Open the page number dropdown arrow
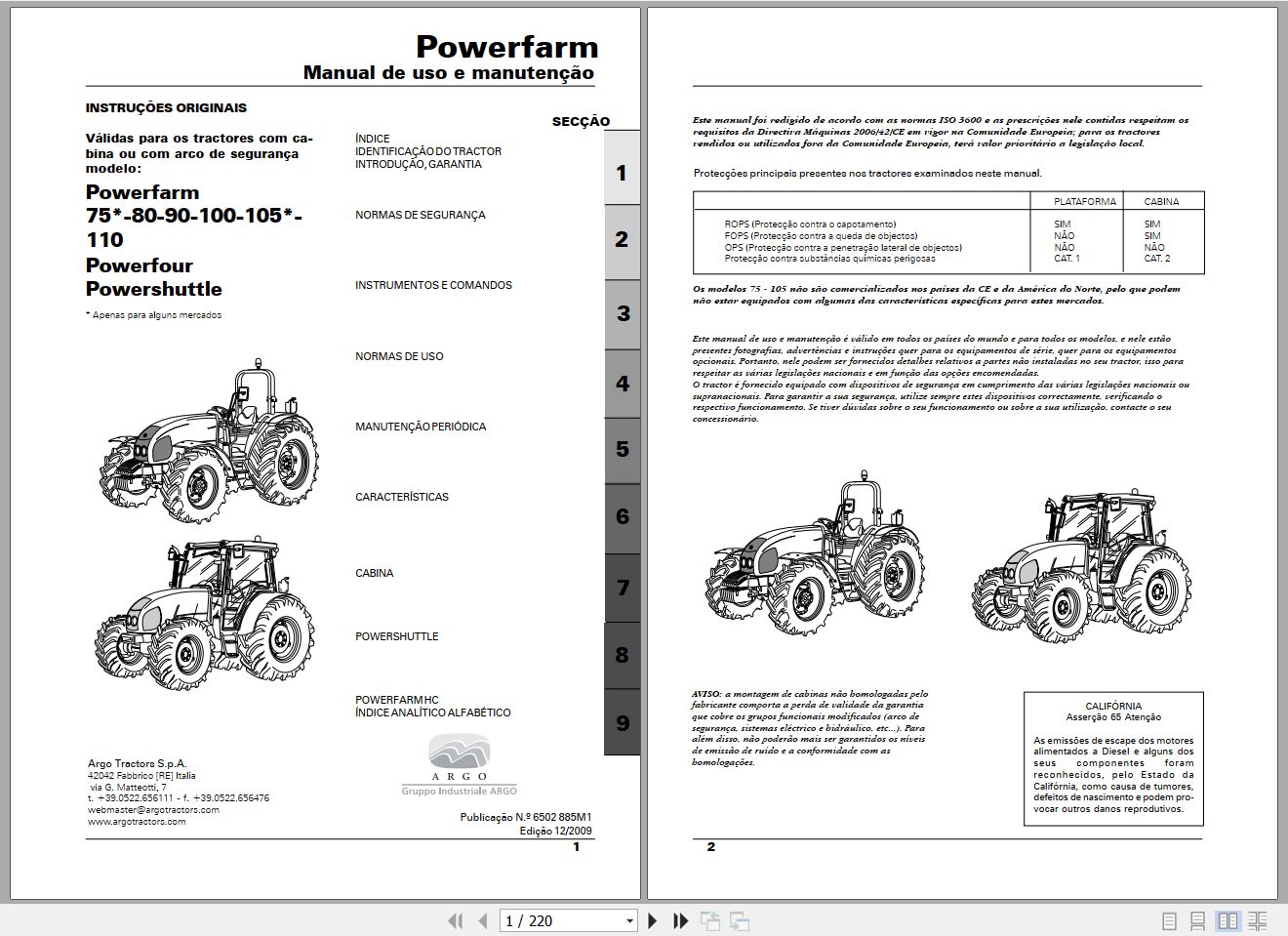Screen dimensions: 1288x936 click(x=629, y=920)
